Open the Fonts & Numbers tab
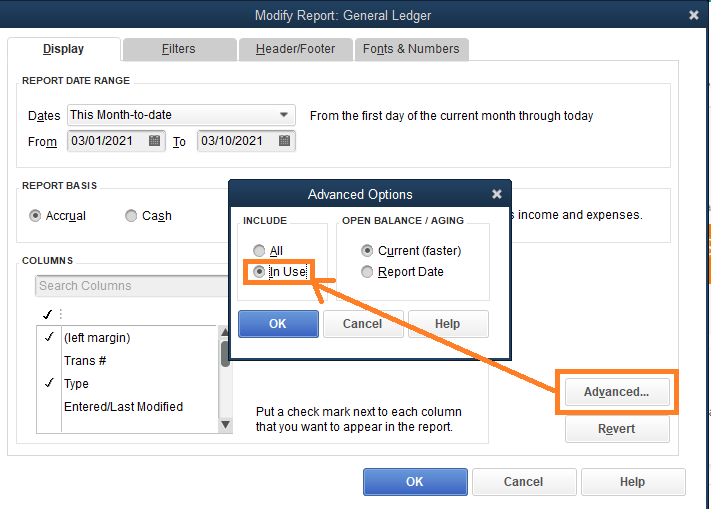Image resolution: width=711 pixels, height=509 pixels. click(x=411, y=49)
